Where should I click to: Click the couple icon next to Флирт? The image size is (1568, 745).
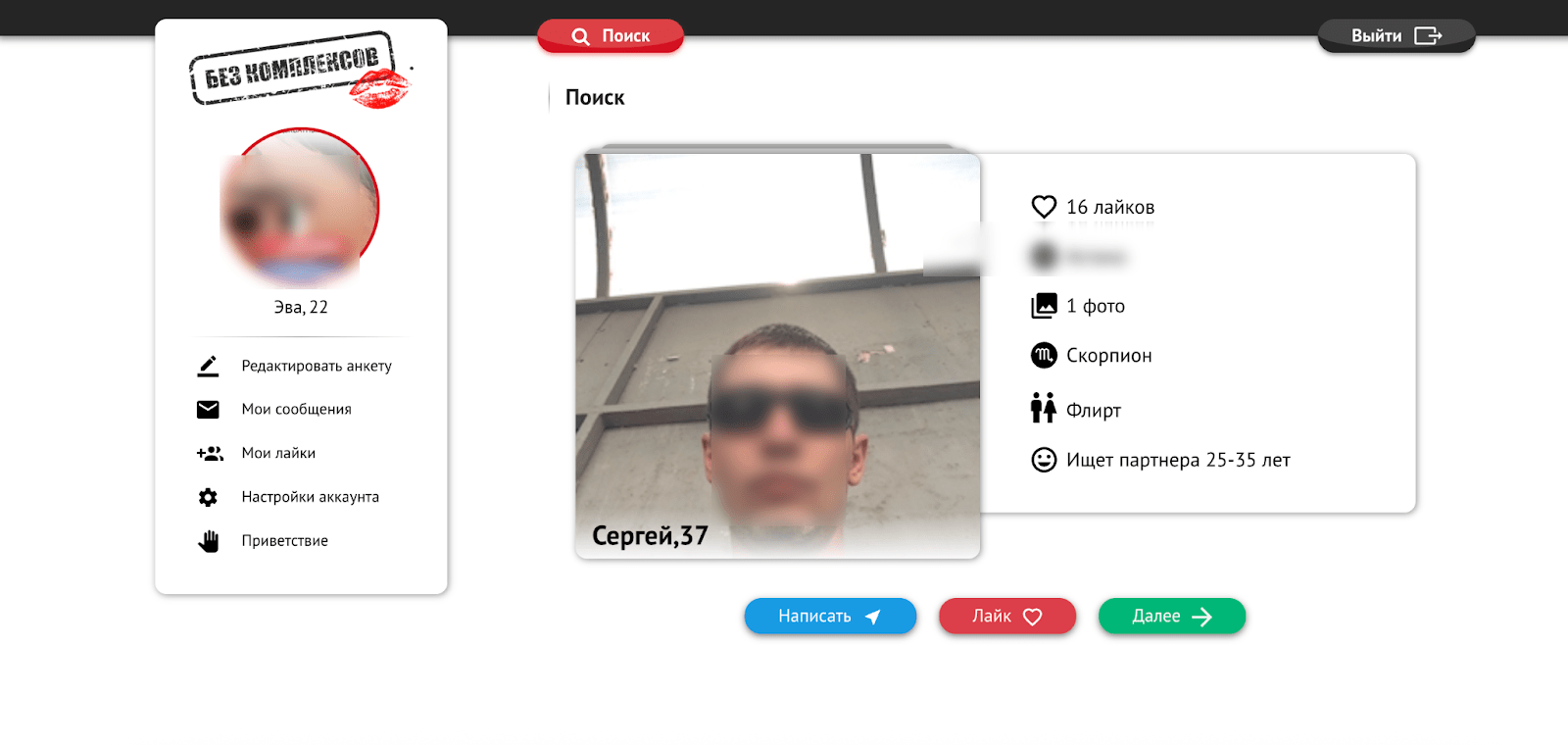1044,408
